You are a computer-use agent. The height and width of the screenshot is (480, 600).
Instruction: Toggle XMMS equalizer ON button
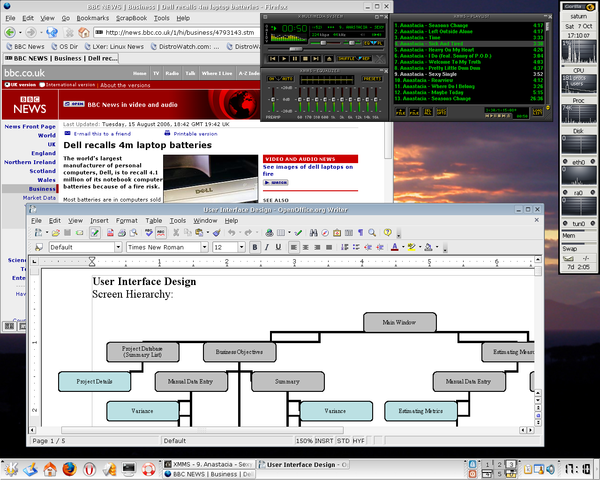(272, 78)
